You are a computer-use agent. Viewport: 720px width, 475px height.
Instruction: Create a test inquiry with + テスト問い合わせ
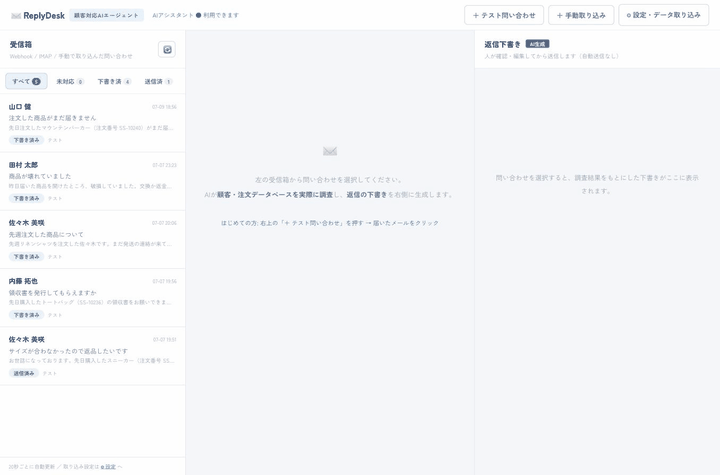click(504, 15)
